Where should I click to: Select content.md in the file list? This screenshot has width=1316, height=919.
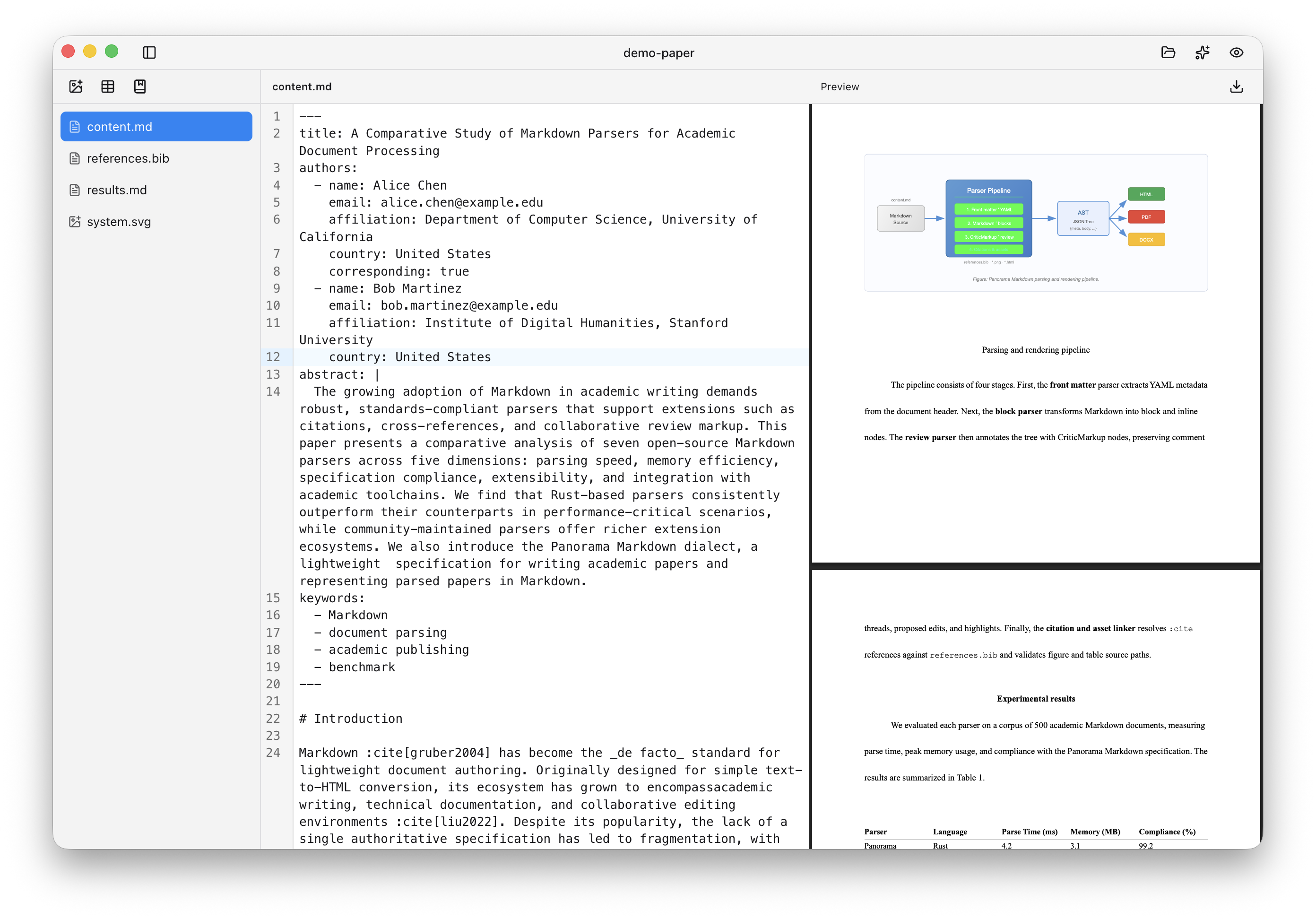click(156, 126)
